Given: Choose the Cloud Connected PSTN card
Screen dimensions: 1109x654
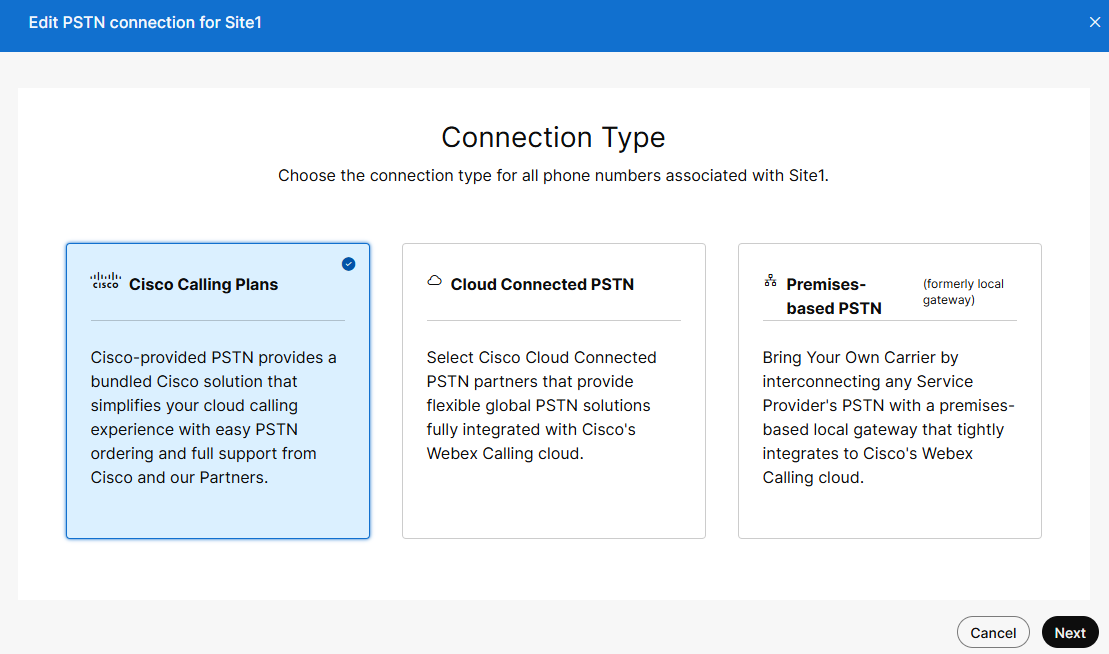Looking at the screenshot, I should point(554,391).
